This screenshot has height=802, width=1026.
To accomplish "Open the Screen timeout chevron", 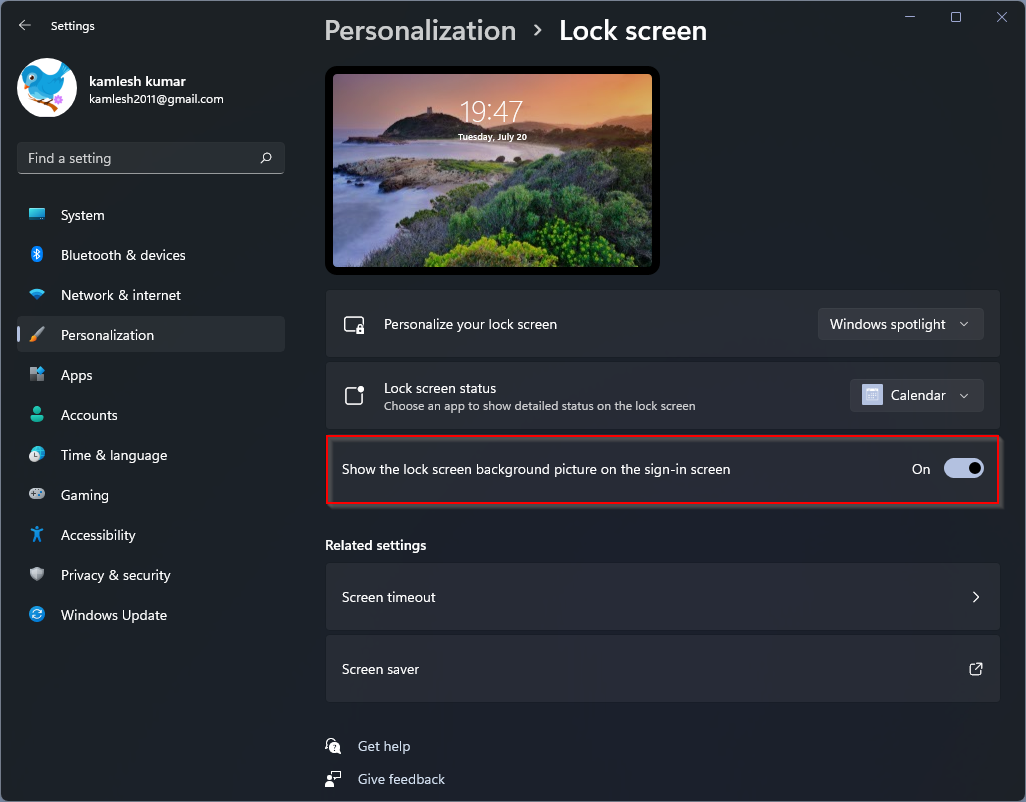I will pos(976,597).
